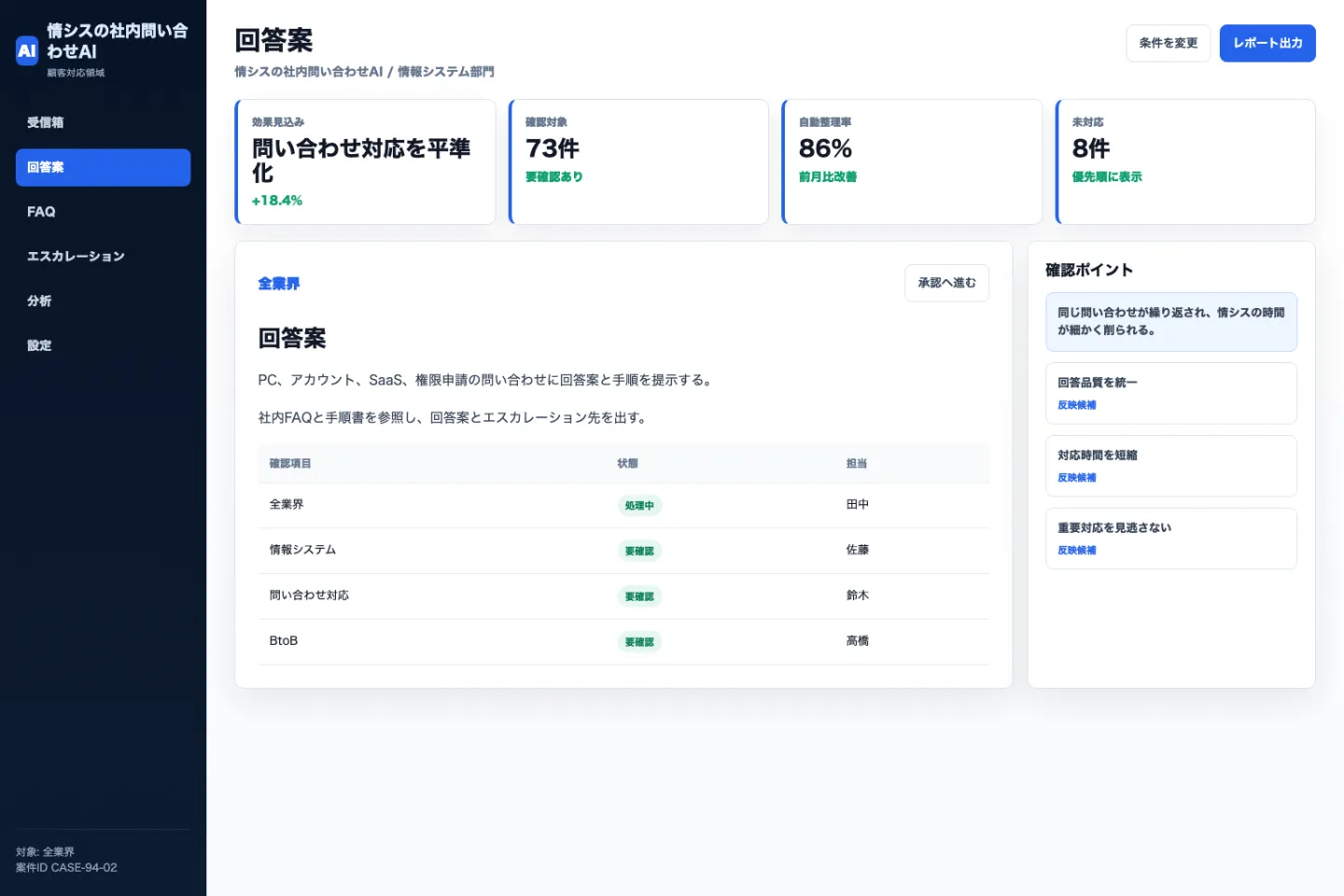Open 設定 in the sidebar
This screenshot has height=896, width=1344.
(103, 345)
